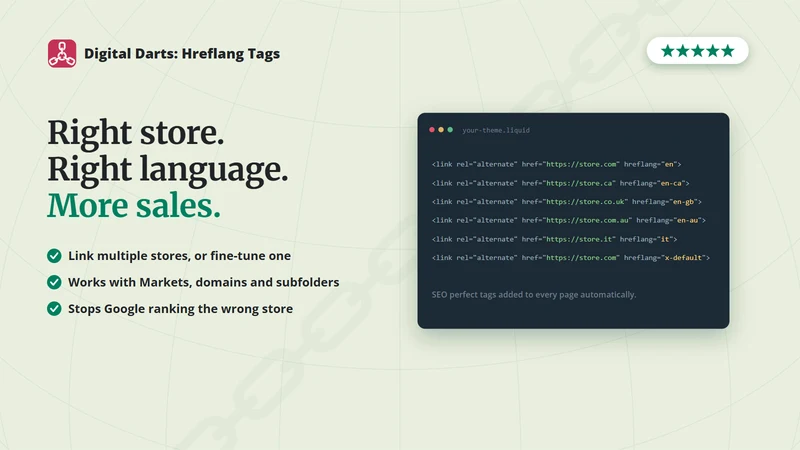Click 'Digital Darts: Hreflang Tags' title

point(182,54)
